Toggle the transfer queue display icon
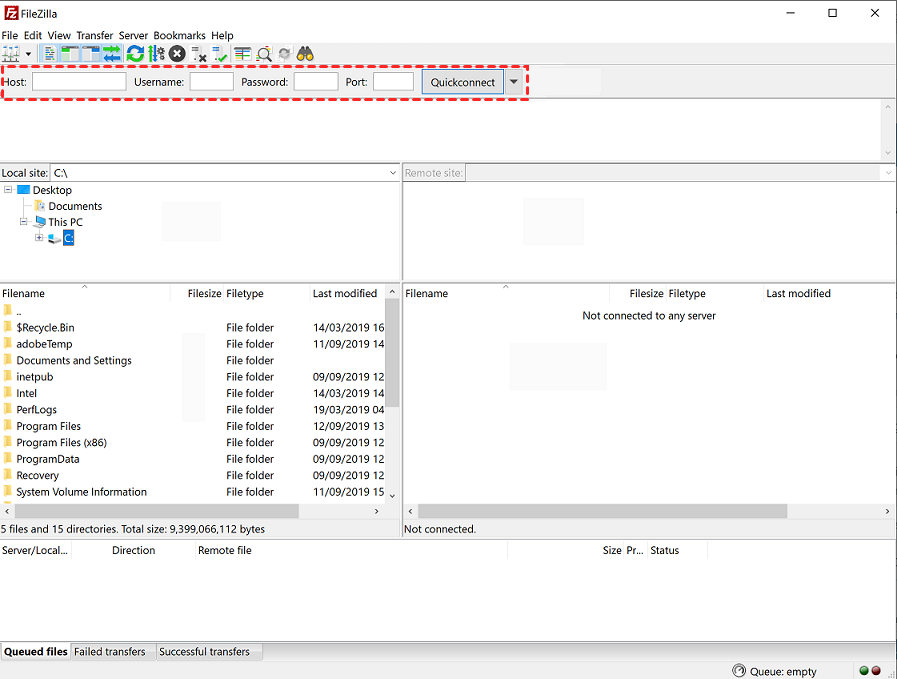 (112, 54)
